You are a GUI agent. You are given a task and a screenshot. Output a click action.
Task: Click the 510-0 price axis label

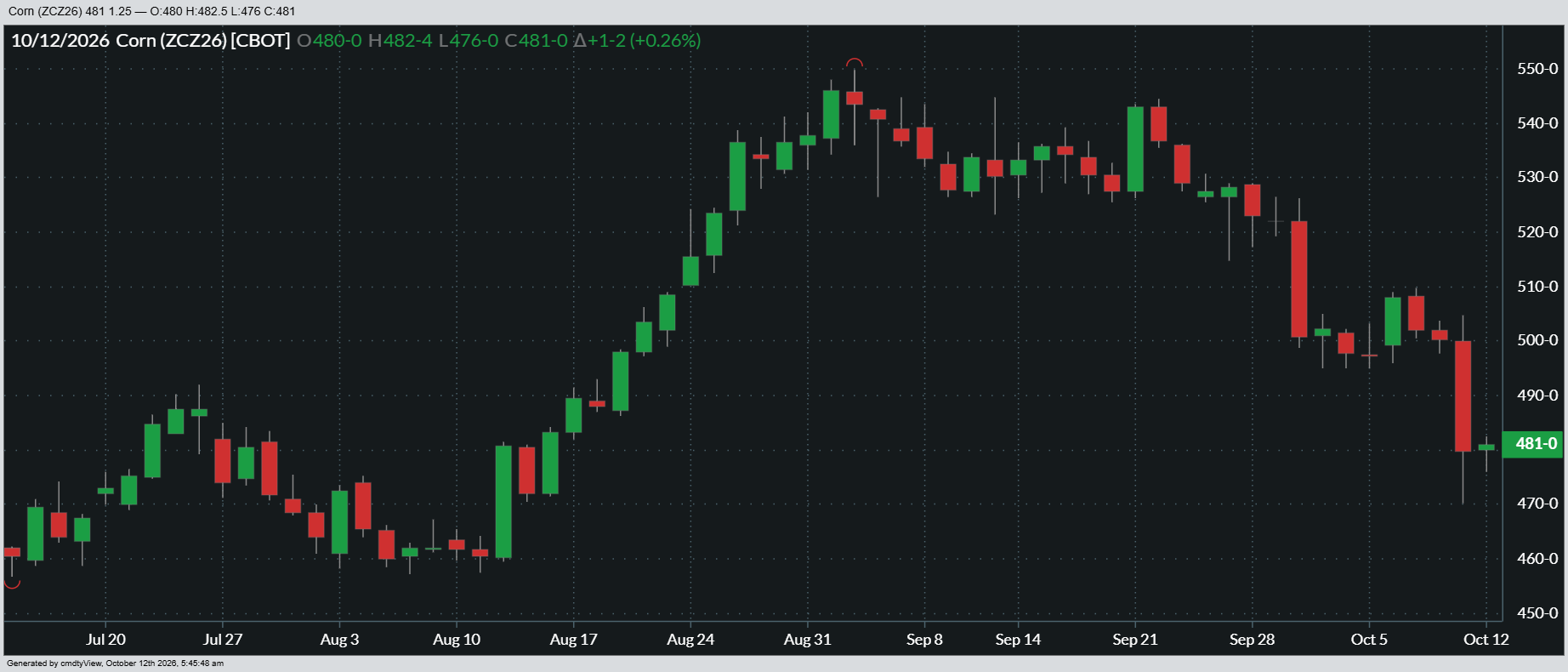(1537, 287)
